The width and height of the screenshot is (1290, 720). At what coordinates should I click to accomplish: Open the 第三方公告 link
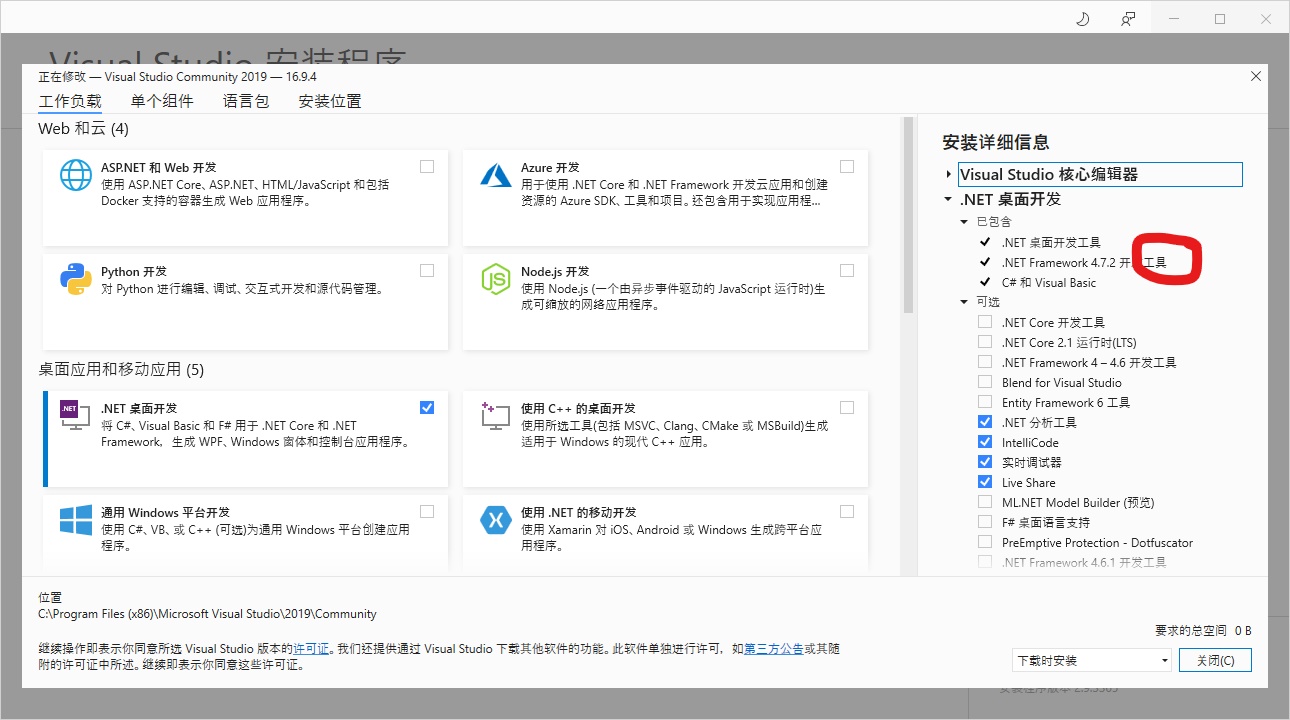(773, 649)
